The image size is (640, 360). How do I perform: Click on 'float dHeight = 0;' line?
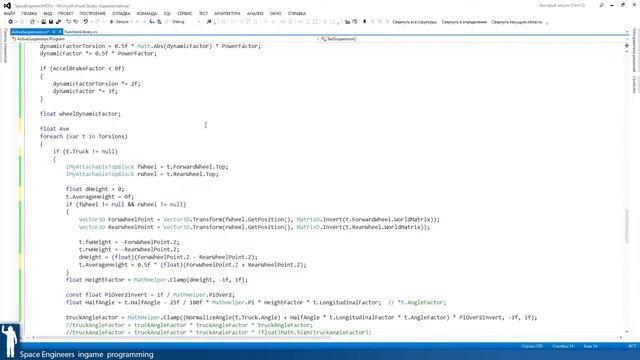coord(95,189)
